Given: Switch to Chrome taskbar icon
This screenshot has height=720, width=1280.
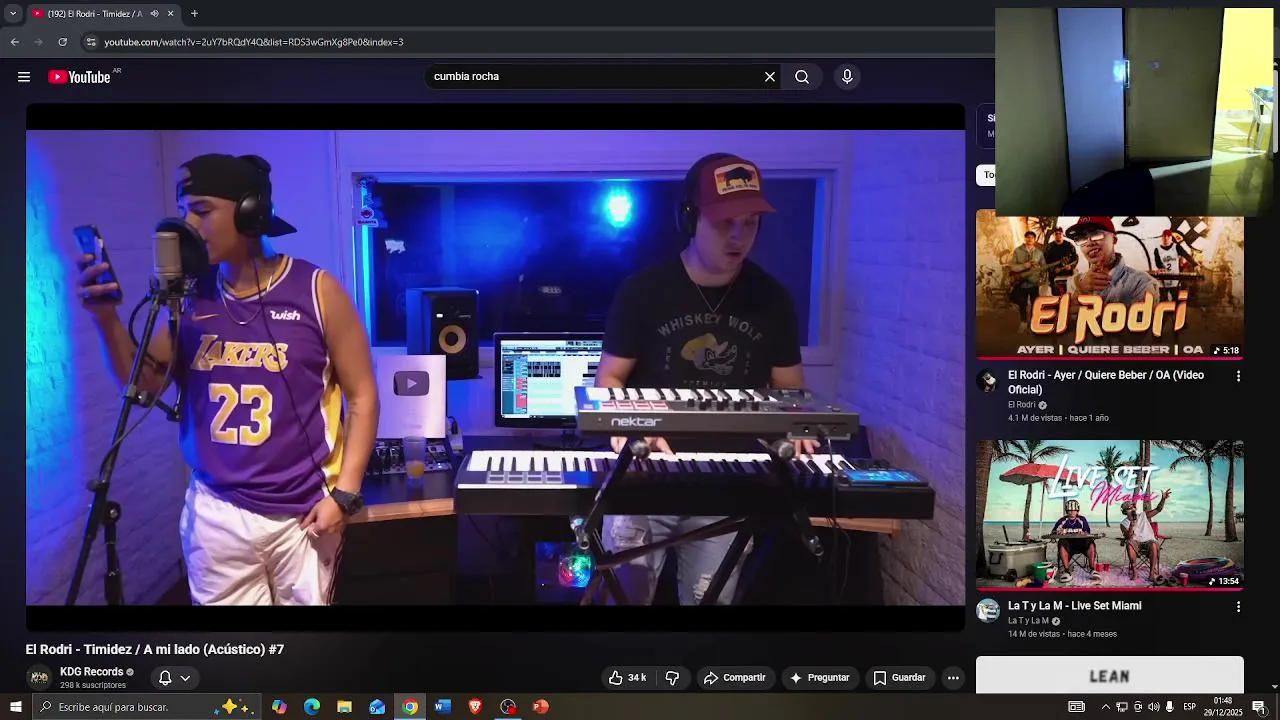Looking at the screenshot, I should 410,707.
